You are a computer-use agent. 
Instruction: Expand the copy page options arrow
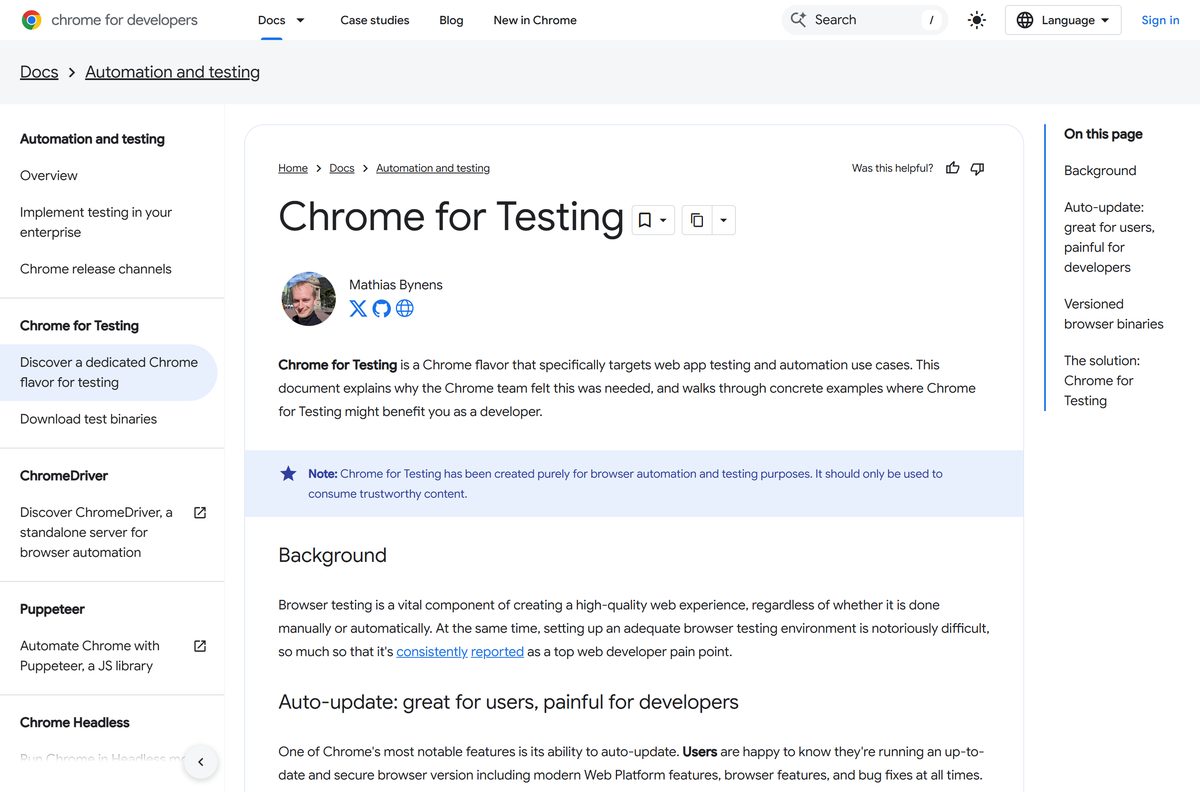pyautogui.click(x=723, y=220)
